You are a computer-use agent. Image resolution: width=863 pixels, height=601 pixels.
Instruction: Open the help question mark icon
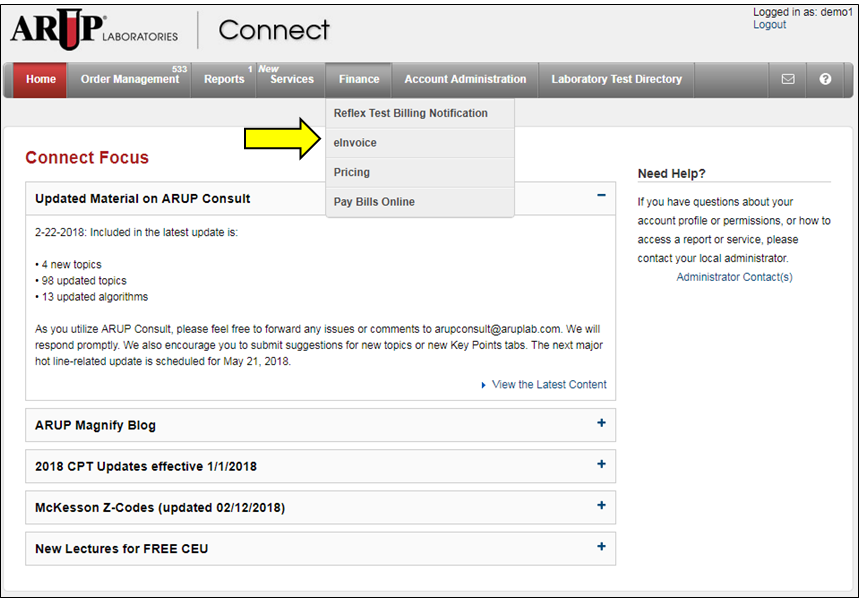pos(825,79)
